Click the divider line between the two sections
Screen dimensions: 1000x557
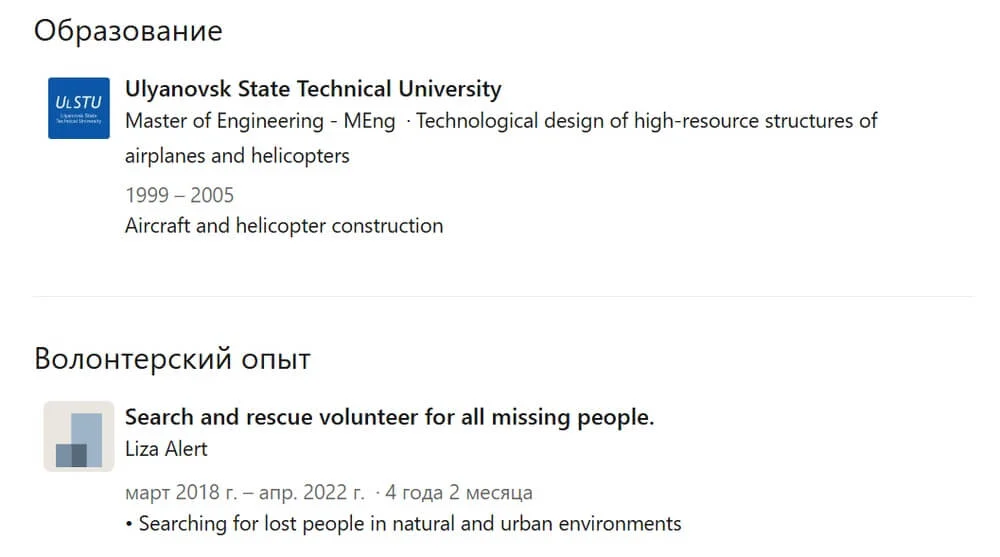click(502, 296)
